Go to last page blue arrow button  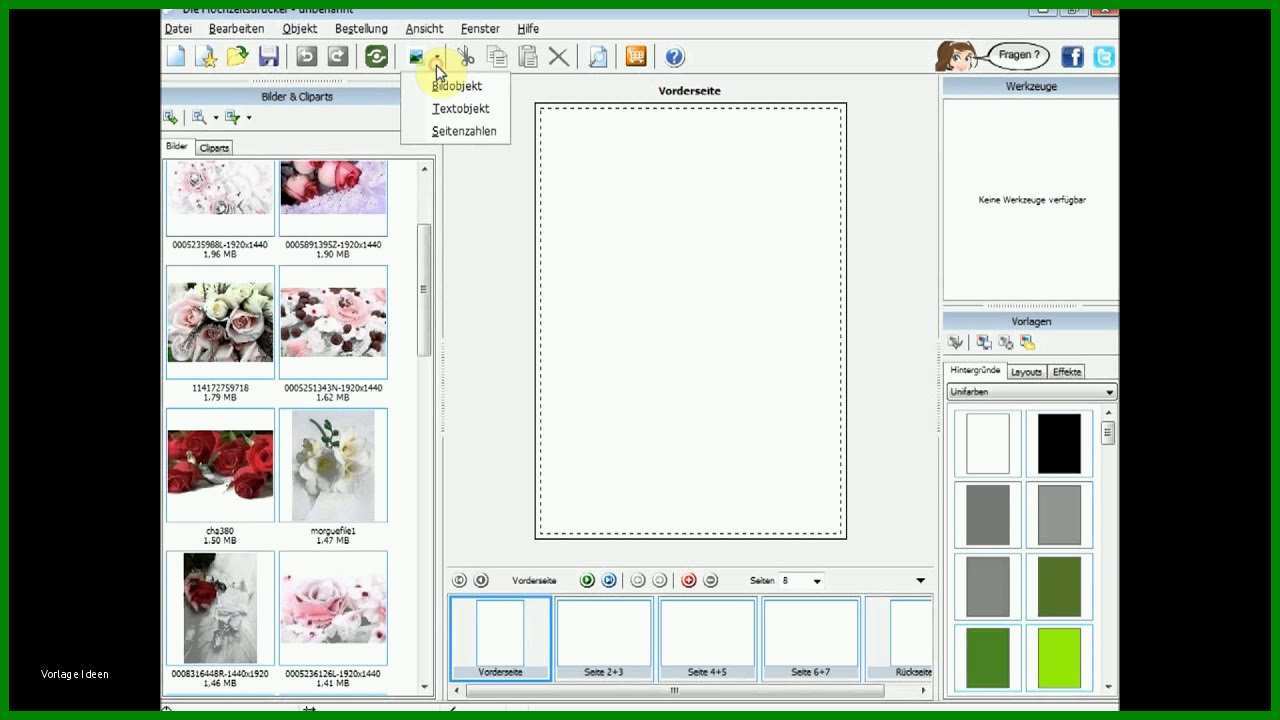[609, 580]
